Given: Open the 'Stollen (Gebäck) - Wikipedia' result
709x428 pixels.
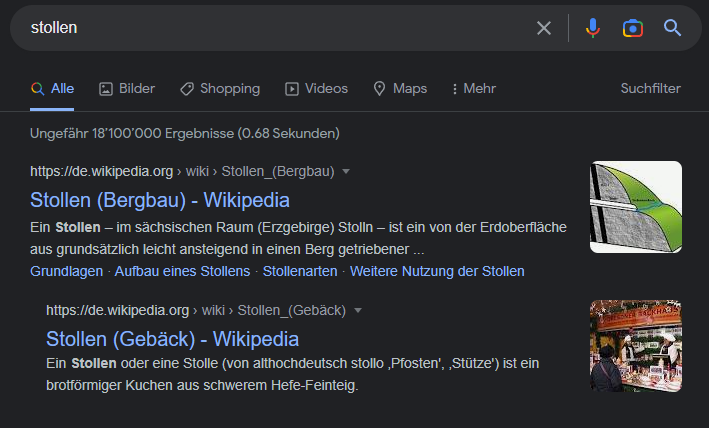Looking at the screenshot, I should point(172,339).
